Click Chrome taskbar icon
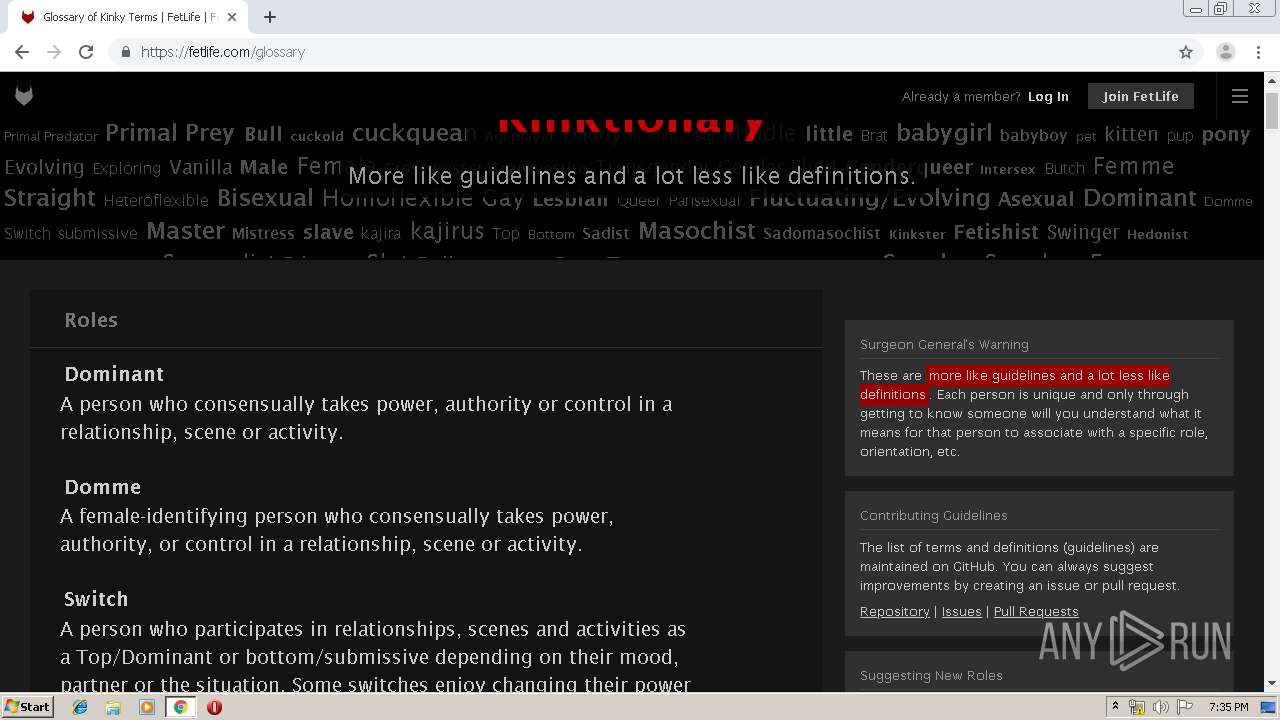 pyautogui.click(x=180, y=707)
